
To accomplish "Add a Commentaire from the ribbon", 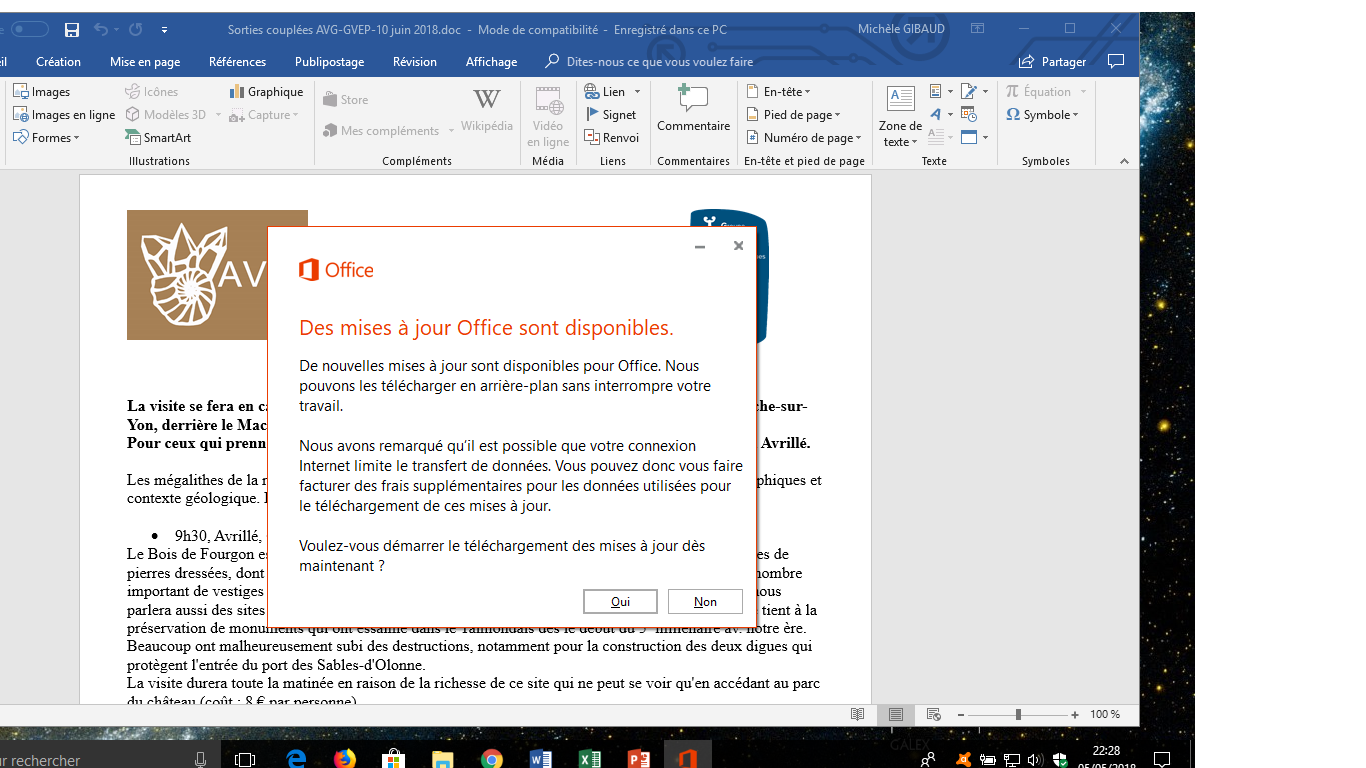I will (693, 109).
